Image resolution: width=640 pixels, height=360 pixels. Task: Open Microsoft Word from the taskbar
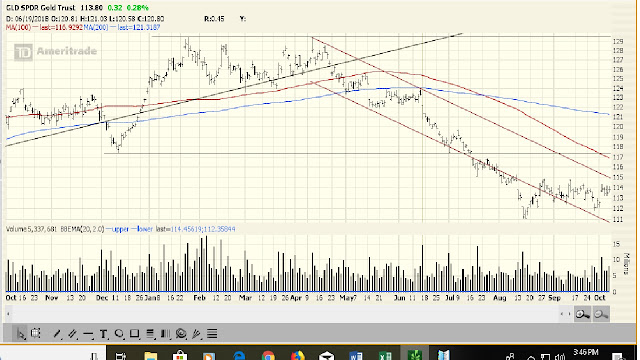(x=356, y=355)
